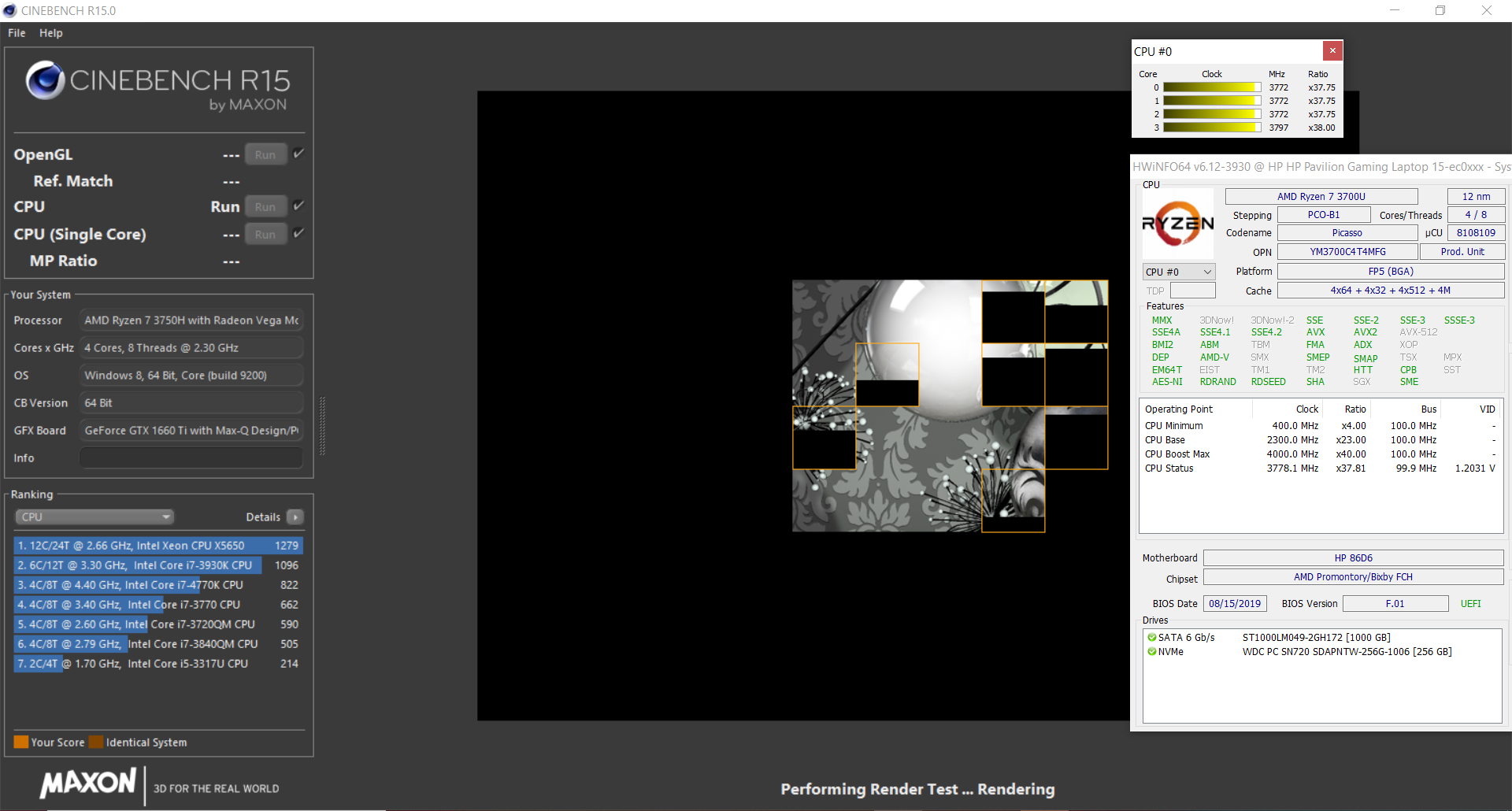Click the Core 3 clock bar
The height and width of the screenshot is (811, 1512).
1213,128
